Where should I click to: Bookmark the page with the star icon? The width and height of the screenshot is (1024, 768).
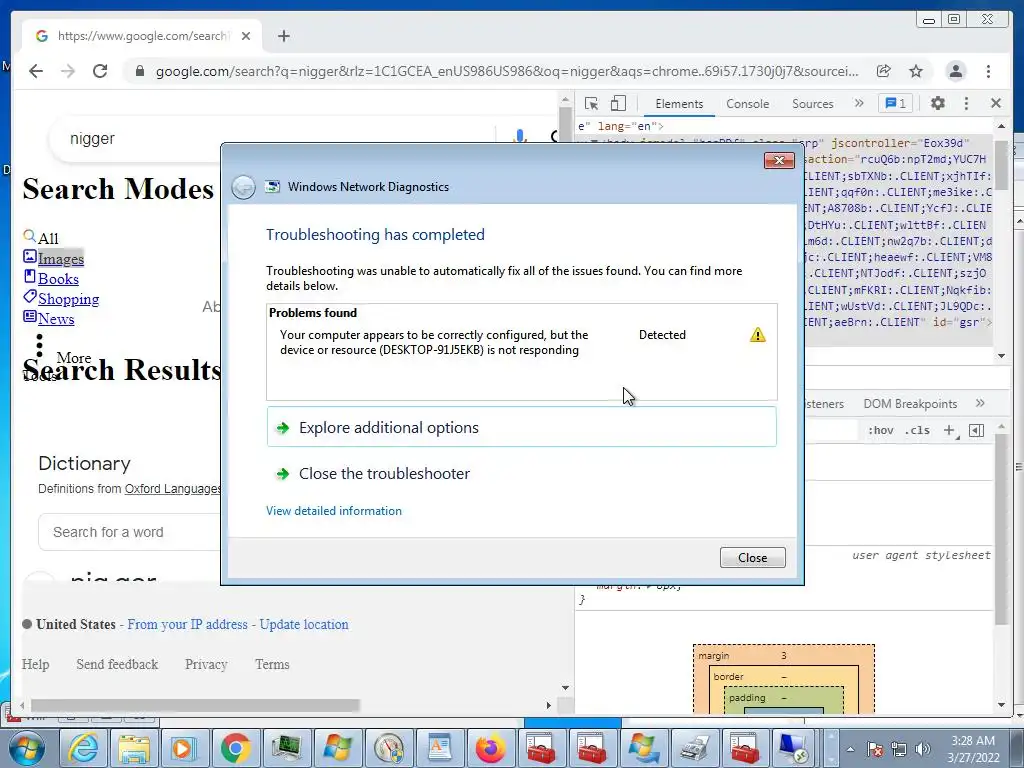tap(916, 71)
